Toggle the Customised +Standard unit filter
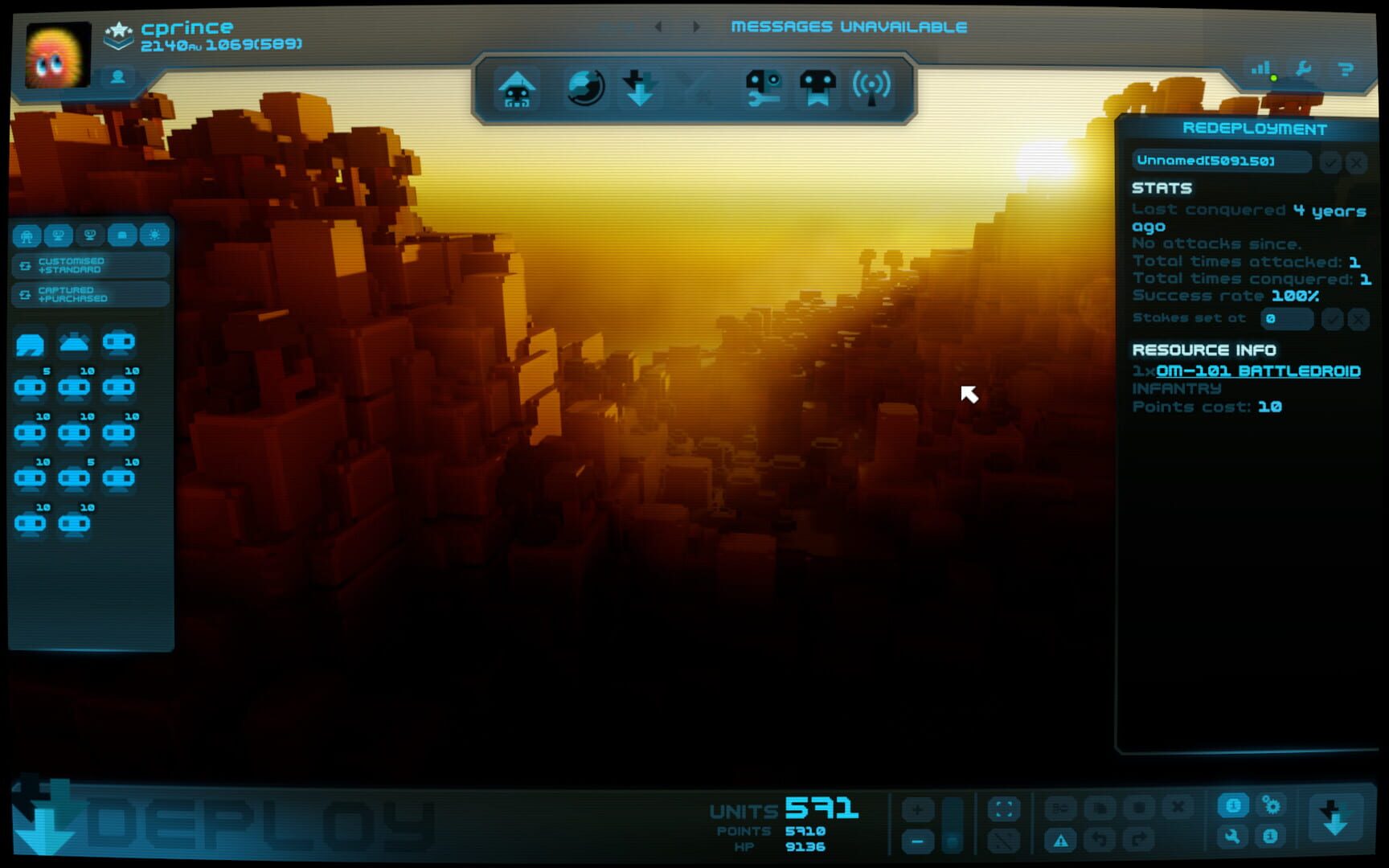The width and height of the screenshot is (1389, 868). click(88, 265)
